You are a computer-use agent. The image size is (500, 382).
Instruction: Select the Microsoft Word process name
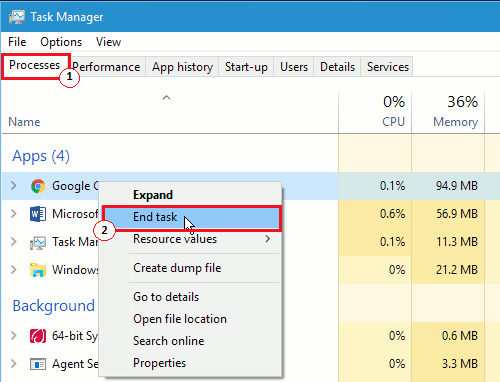[x=75, y=214]
